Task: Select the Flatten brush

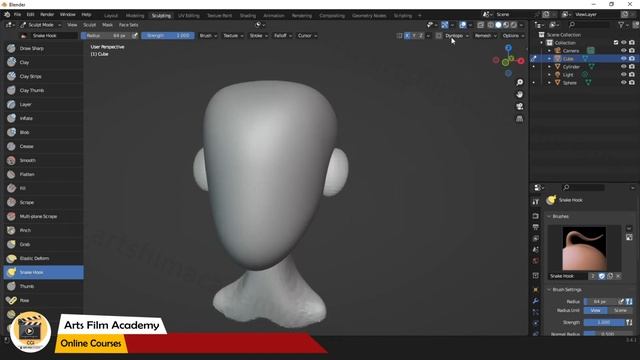Action: 43,174
